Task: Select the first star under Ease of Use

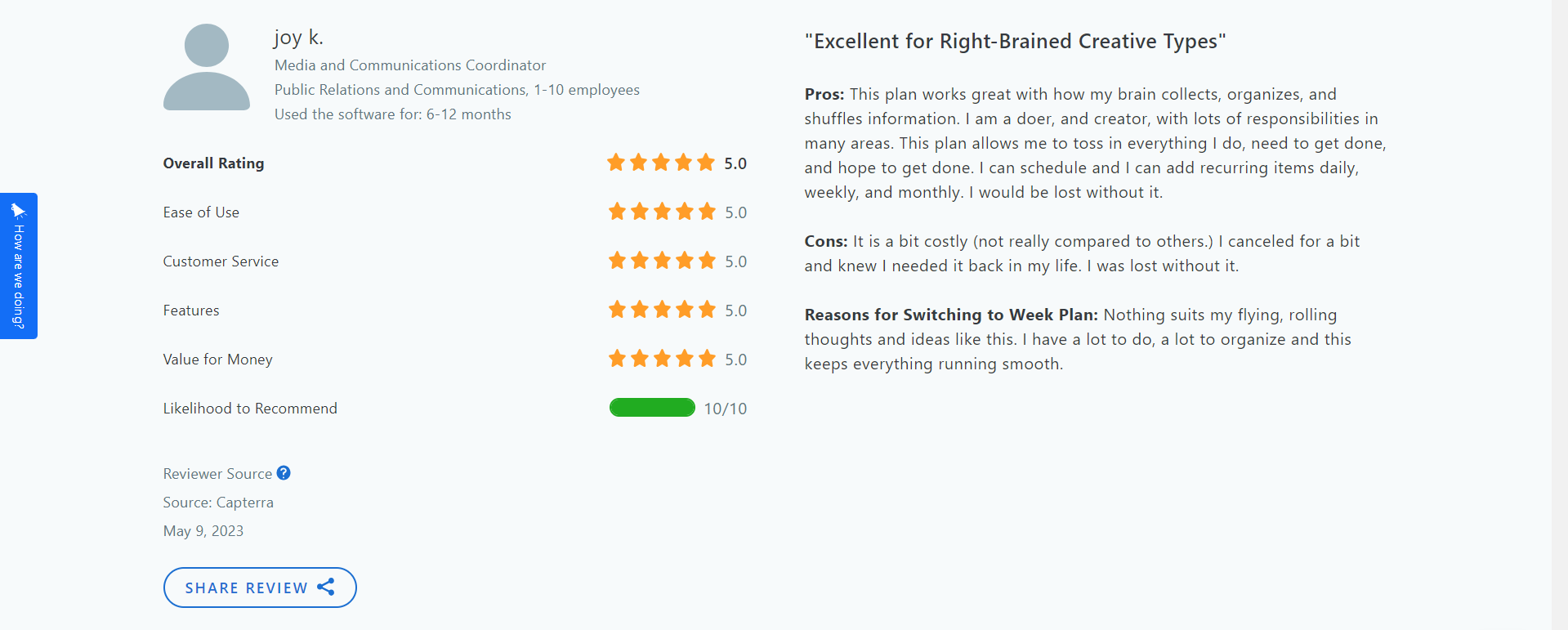Action: click(x=617, y=212)
